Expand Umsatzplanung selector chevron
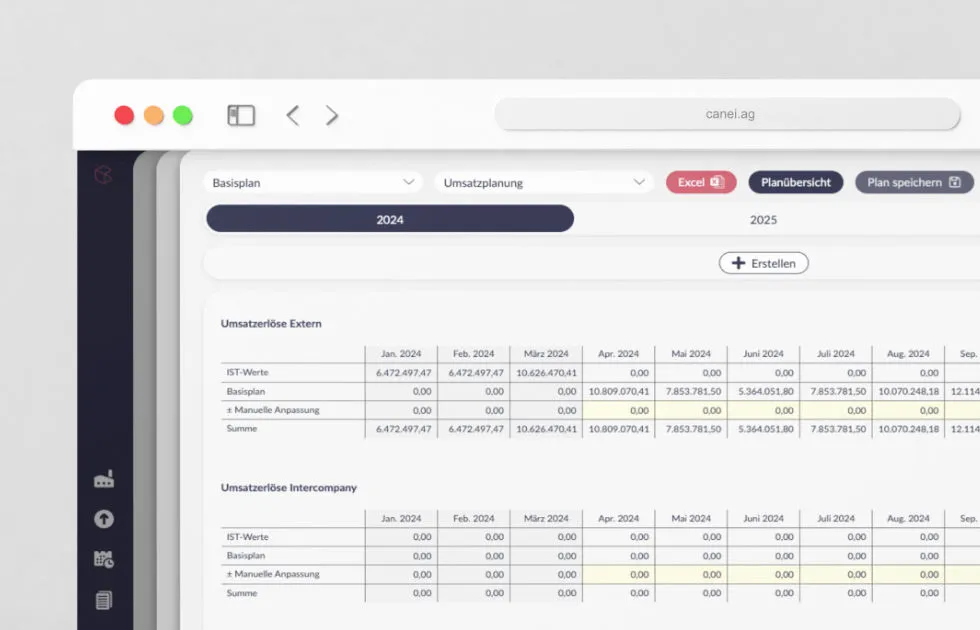Screen dimensions: 980x630 click(x=639, y=182)
